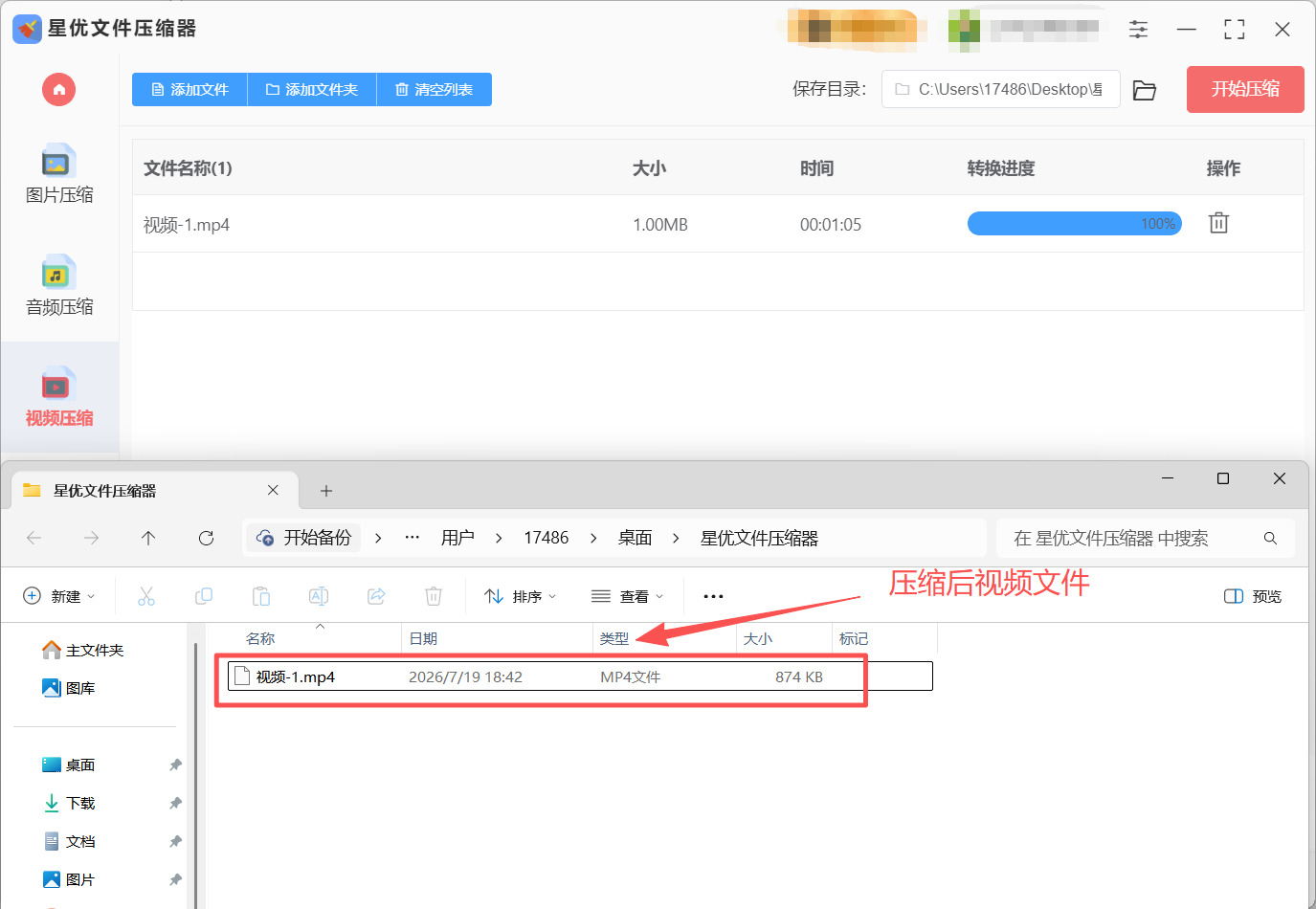Screen dimensions: 1316x909
Task: Click the search magnifier icon in Explorer
Action: click(x=1270, y=539)
